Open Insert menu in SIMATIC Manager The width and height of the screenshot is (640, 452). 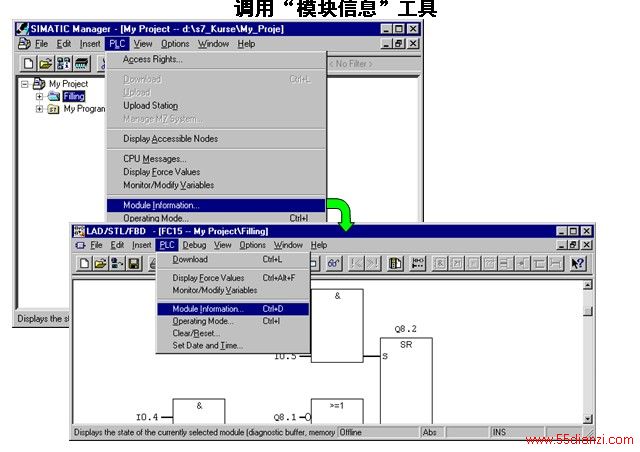(x=90, y=44)
